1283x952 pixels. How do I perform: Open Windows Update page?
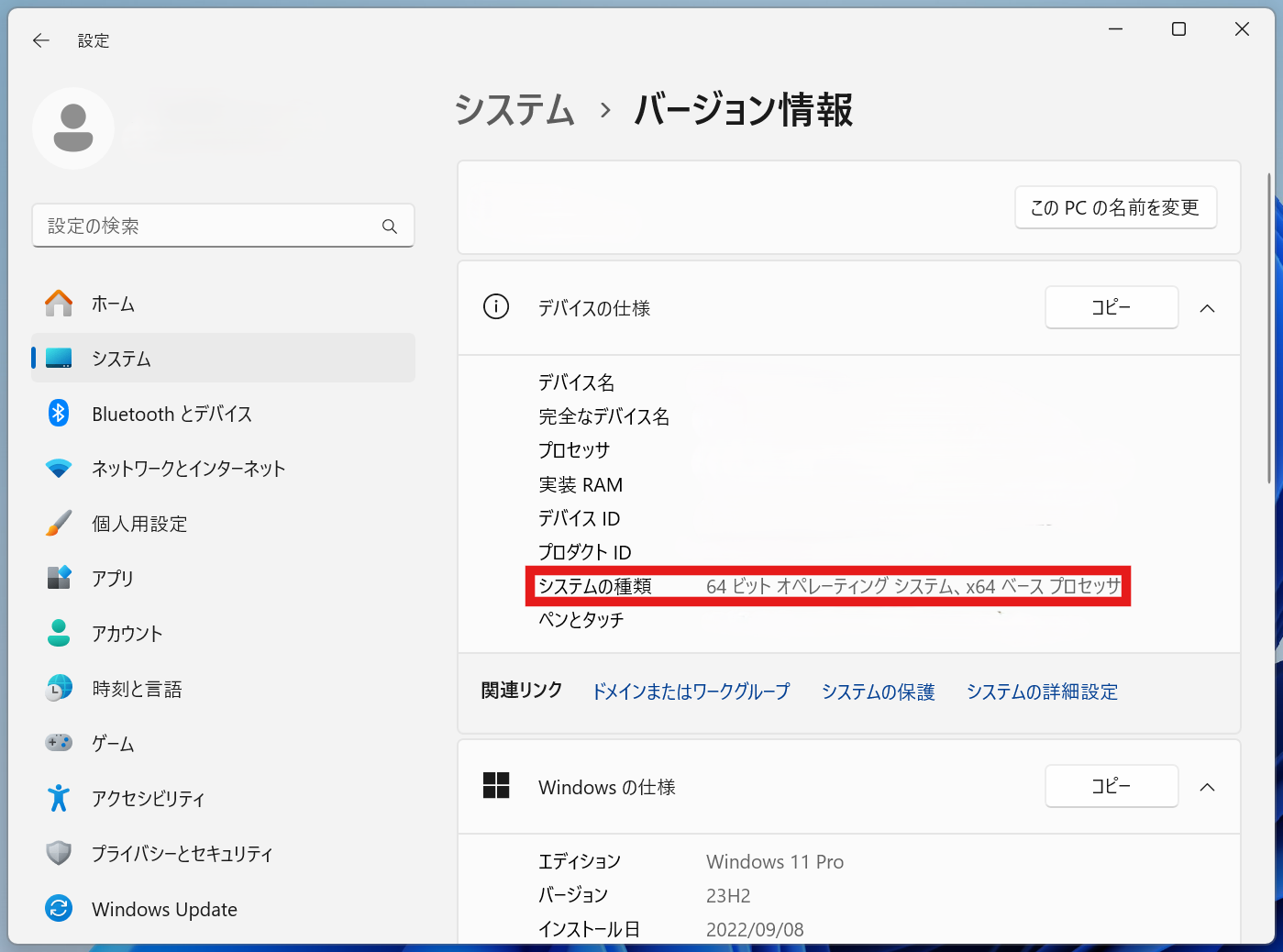[224, 909]
